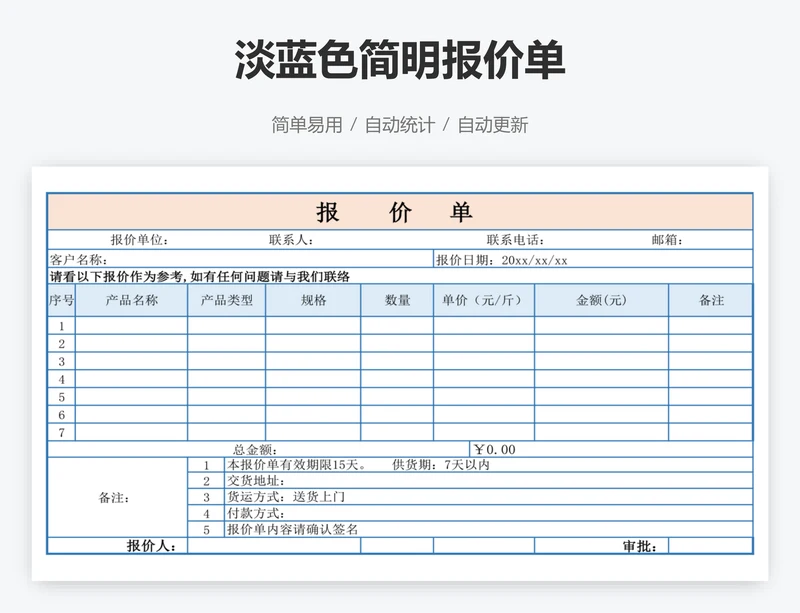800x613 pixels.
Task: Click the 数量 cell in row 3
Action: click(x=397, y=361)
